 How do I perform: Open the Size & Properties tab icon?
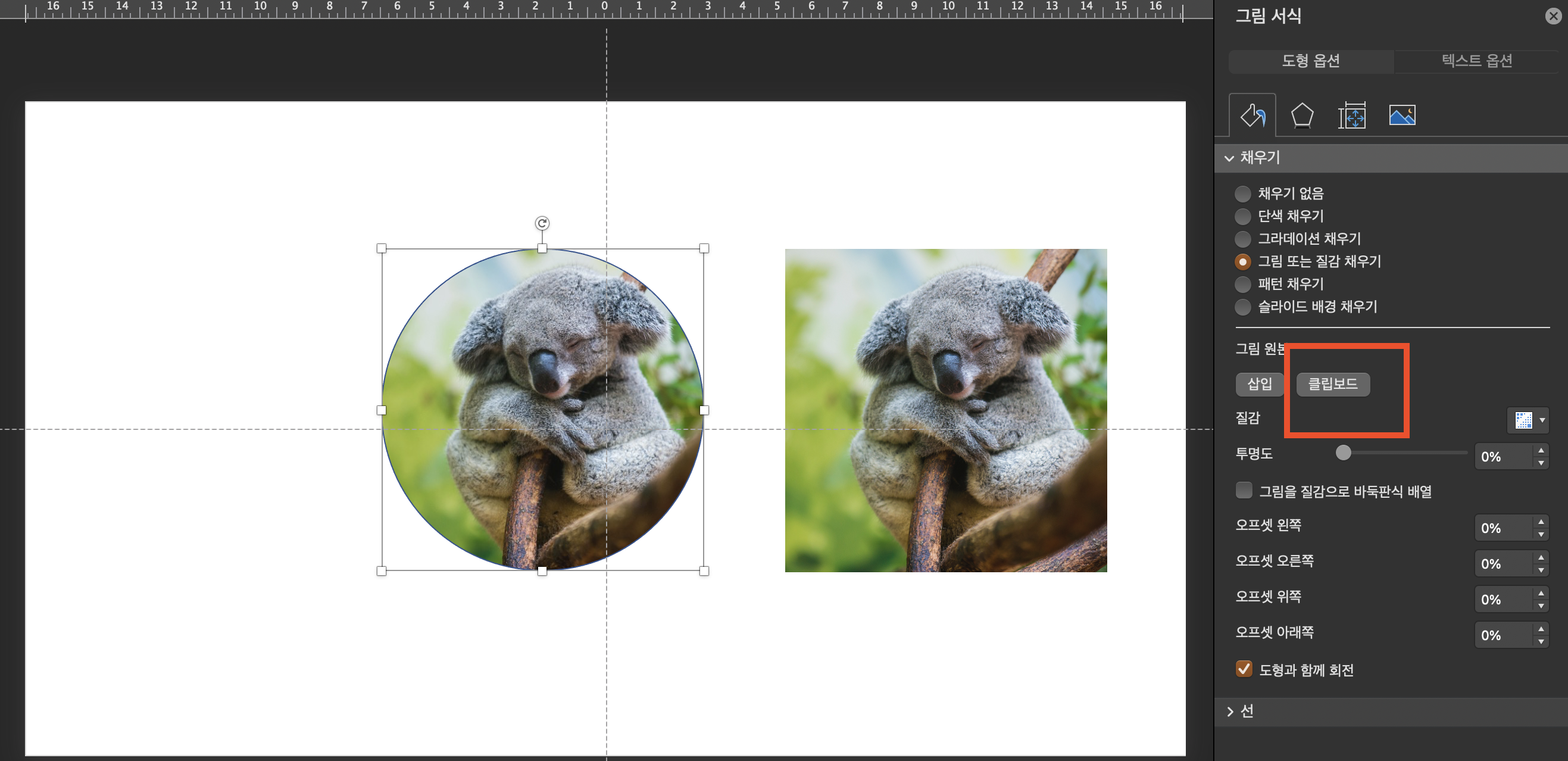1351,115
